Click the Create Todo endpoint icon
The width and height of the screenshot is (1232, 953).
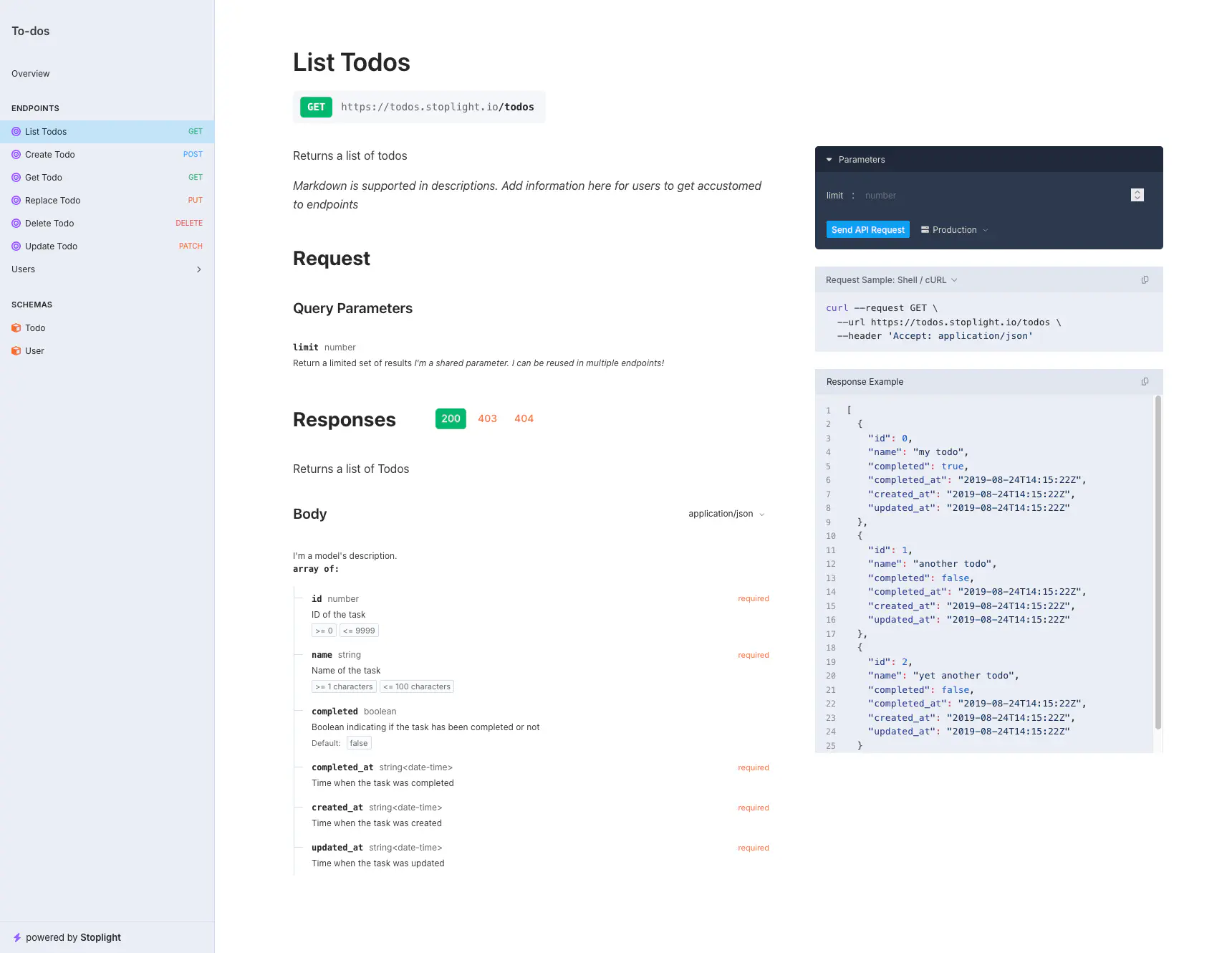pos(16,155)
